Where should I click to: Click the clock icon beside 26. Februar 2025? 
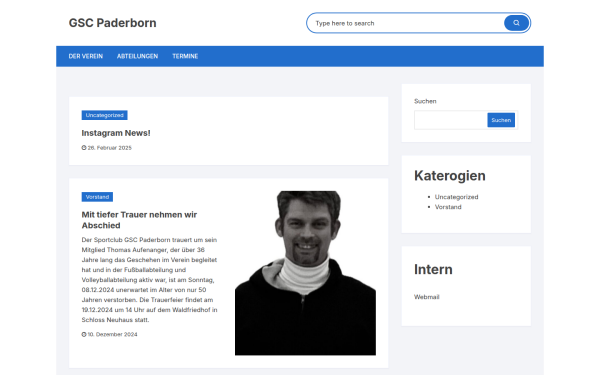click(x=84, y=148)
